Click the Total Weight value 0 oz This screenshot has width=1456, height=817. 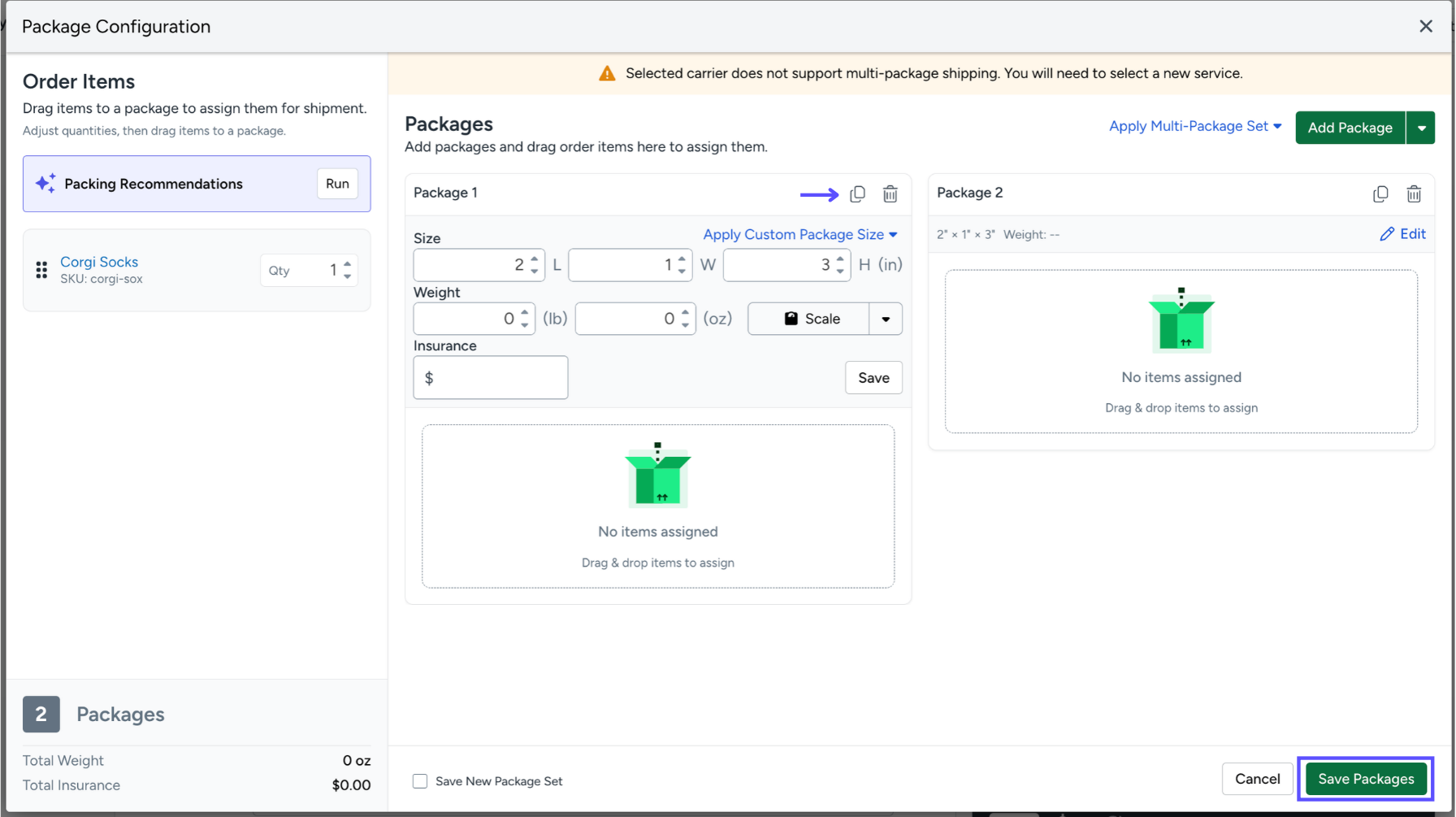pos(357,761)
